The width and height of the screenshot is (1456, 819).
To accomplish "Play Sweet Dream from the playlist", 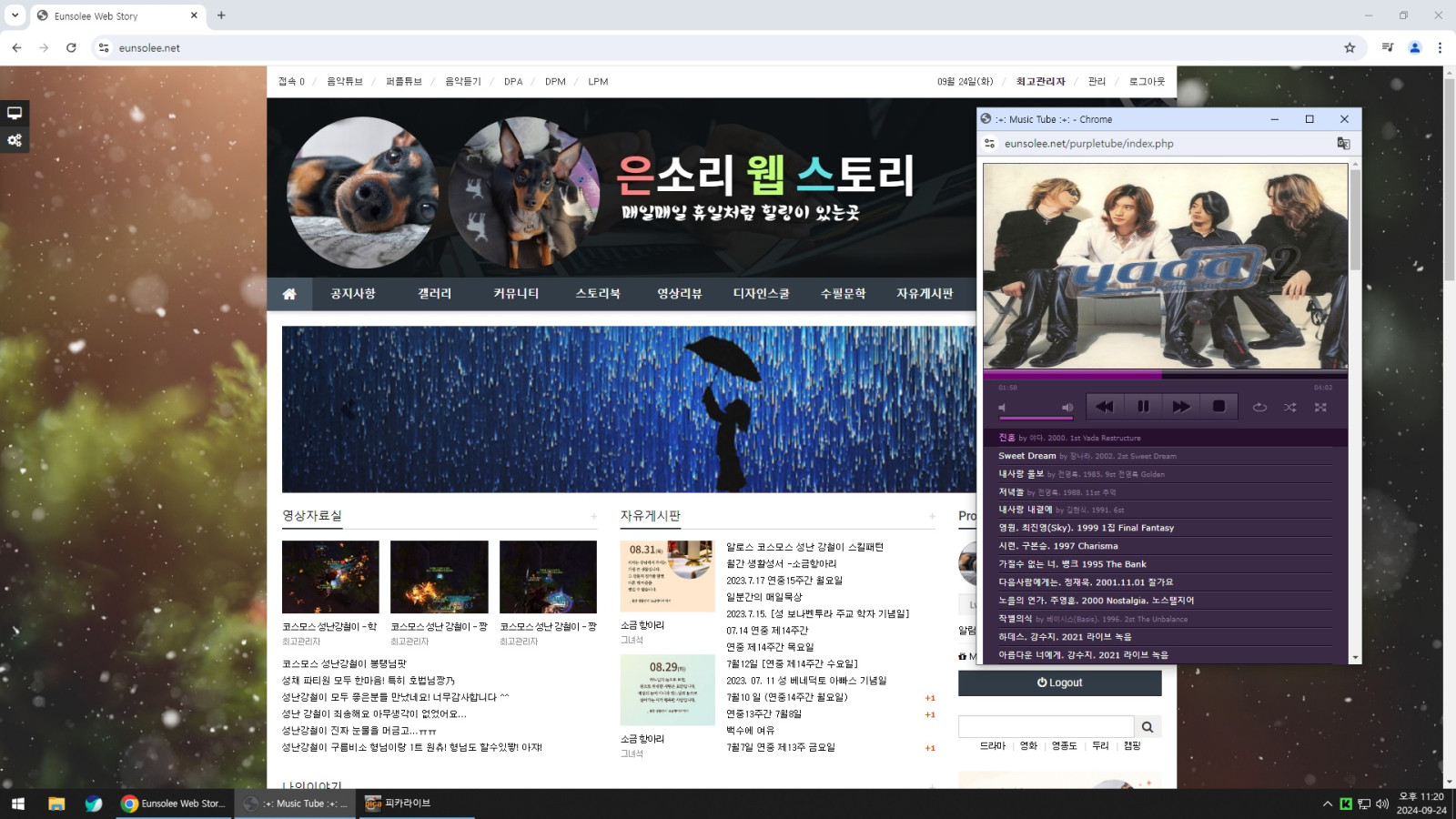I will tap(1026, 456).
